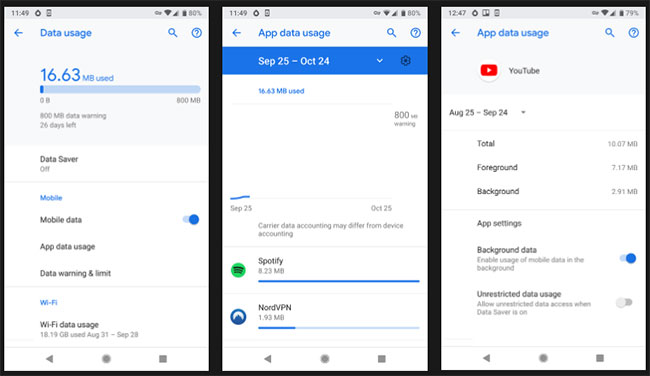Expand the Sep 25 – Oct 24 cycle dropdown
This screenshot has height=376, width=650.
pyautogui.click(x=379, y=61)
